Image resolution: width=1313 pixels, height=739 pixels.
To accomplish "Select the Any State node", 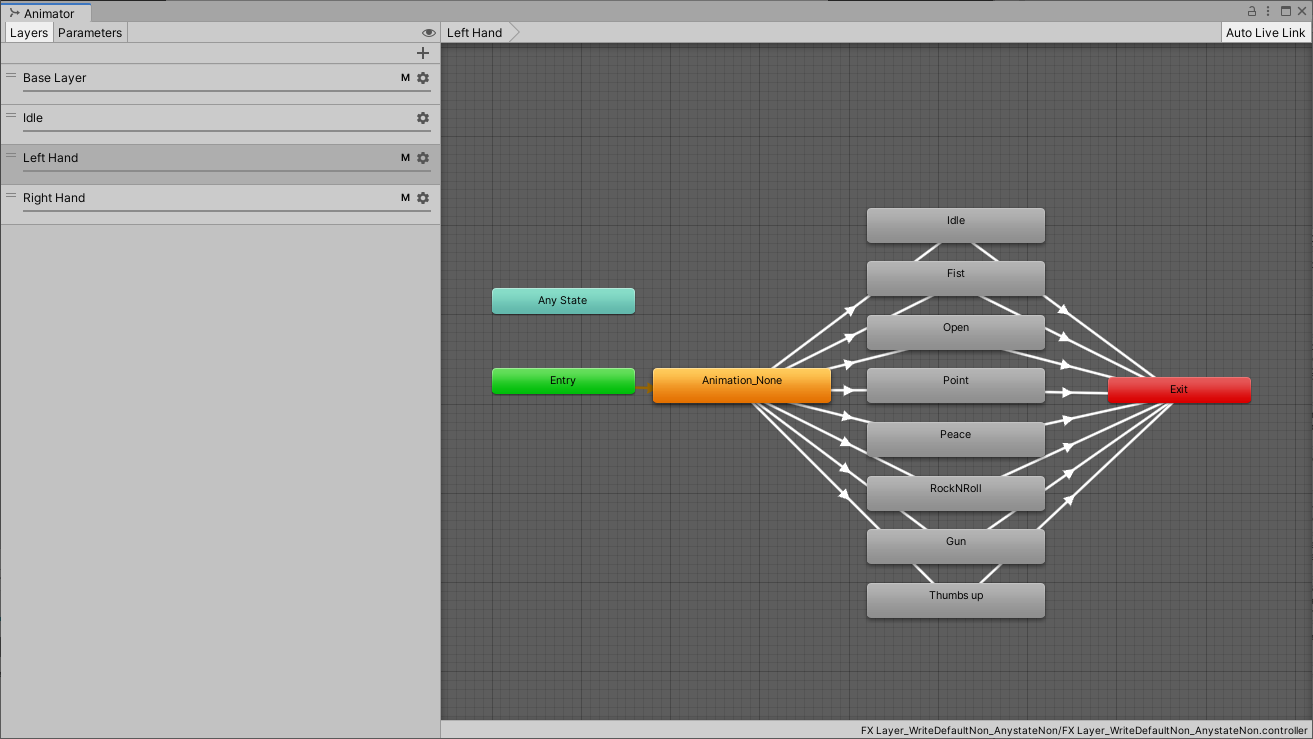I will pyautogui.click(x=563, y=301).
